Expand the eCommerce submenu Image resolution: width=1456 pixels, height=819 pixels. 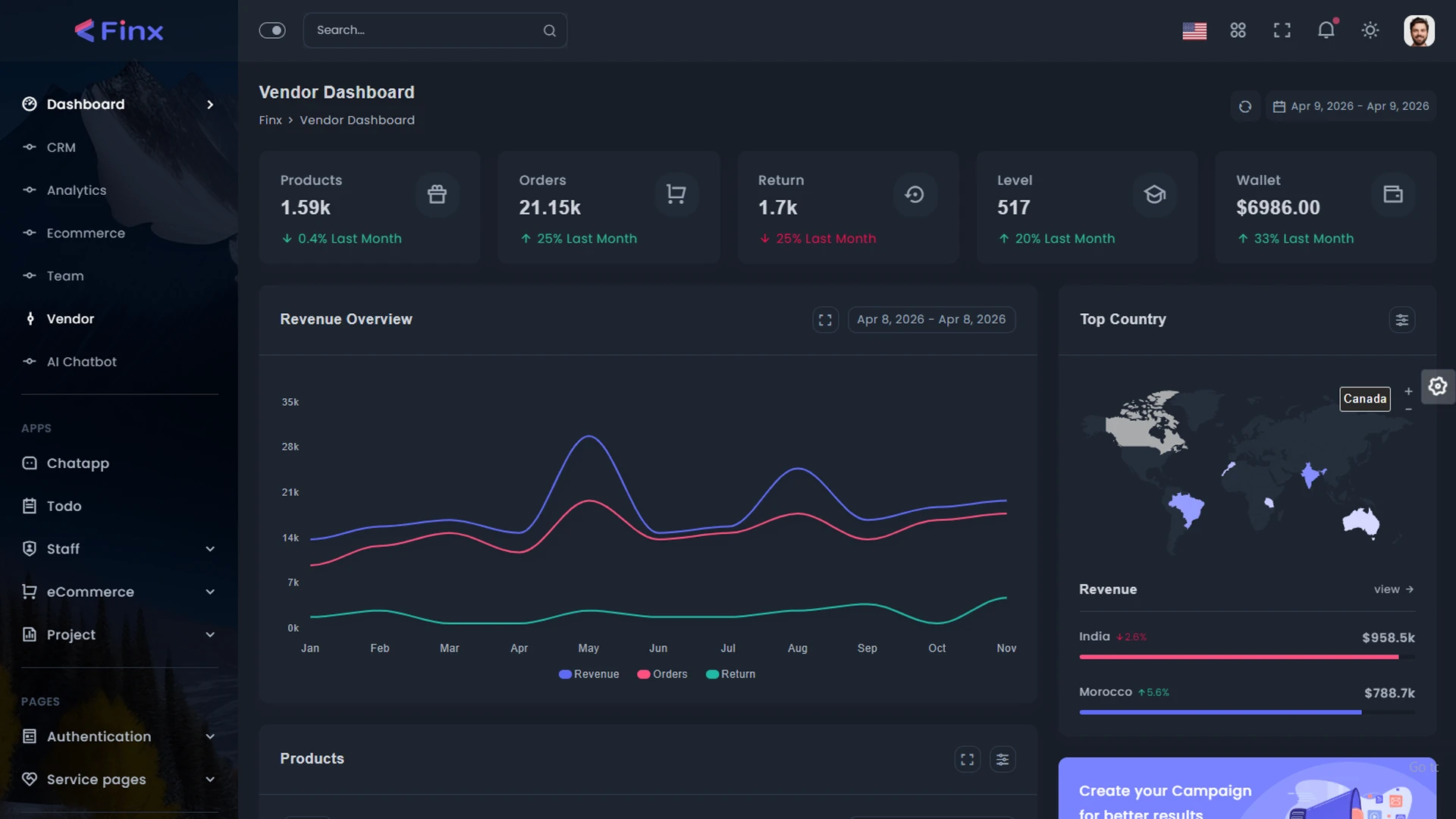click(x=119, y=591)
